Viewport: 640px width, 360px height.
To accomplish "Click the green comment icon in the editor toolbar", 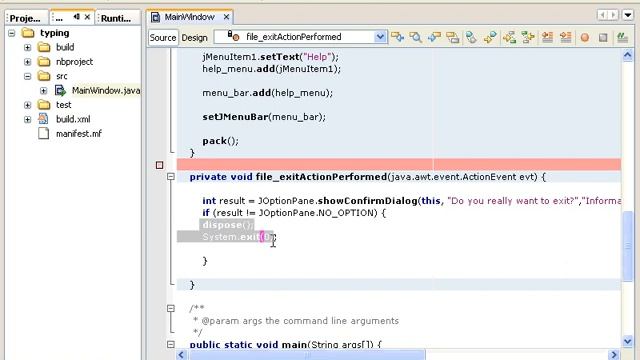I will [622, 38].
